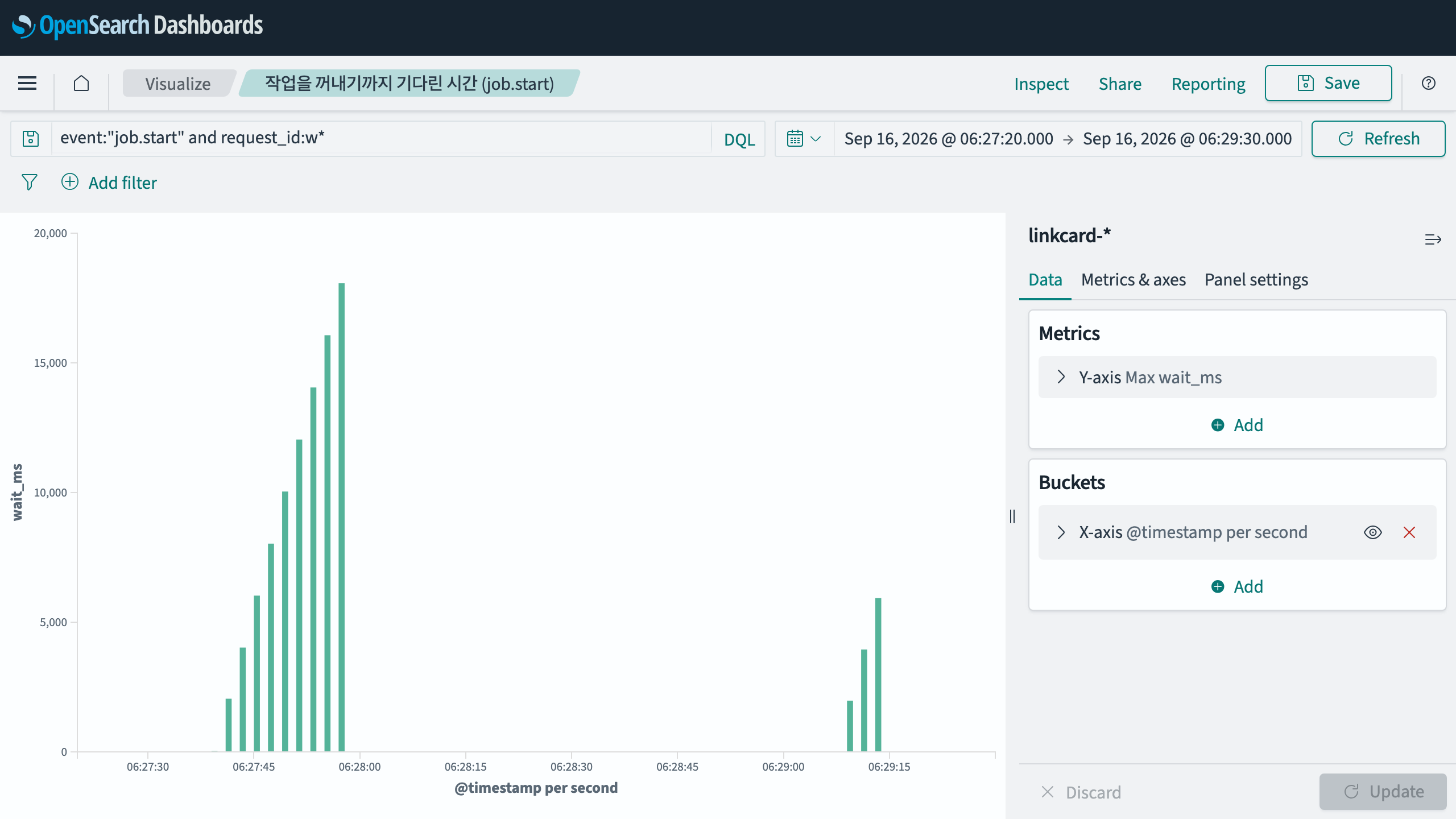Image resolution: width=1456 pixels, height=819 pixels.
Task: Click the panel resize handle
Action: [1012, 516]
